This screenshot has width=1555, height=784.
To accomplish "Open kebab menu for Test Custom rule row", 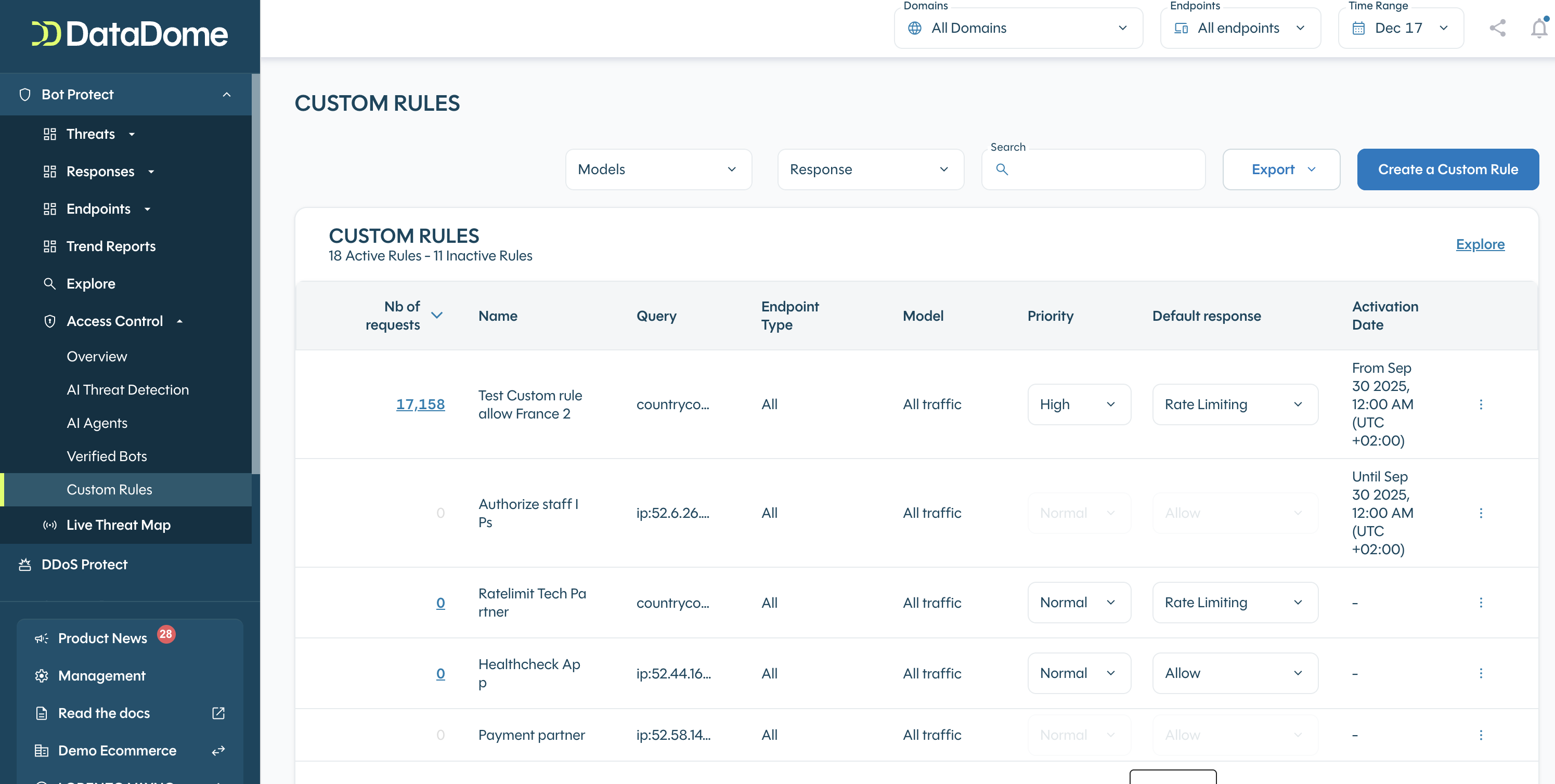I will click(x=1480, y=404).
